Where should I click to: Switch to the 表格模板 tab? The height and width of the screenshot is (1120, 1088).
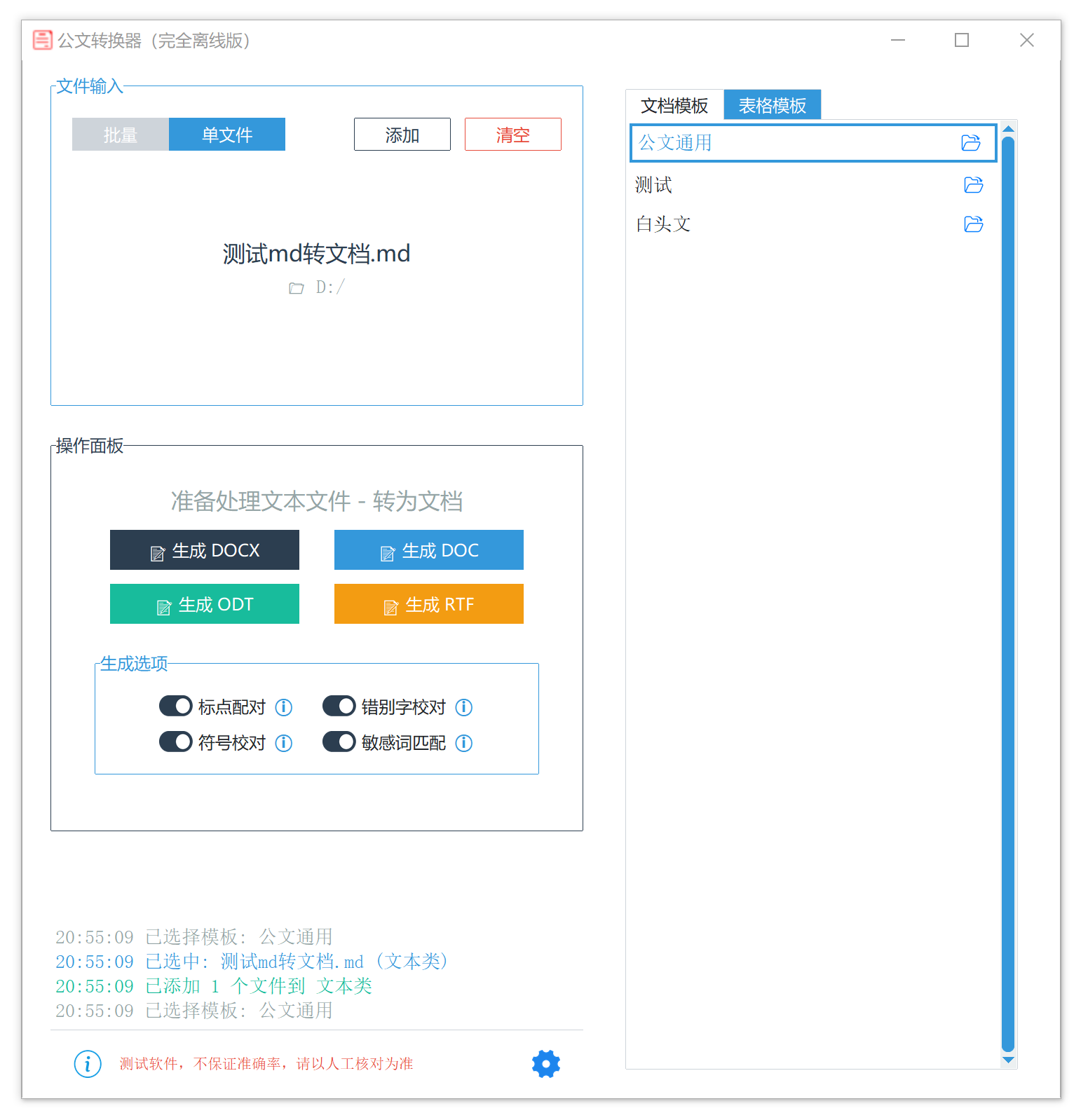(x=772, y=105)
